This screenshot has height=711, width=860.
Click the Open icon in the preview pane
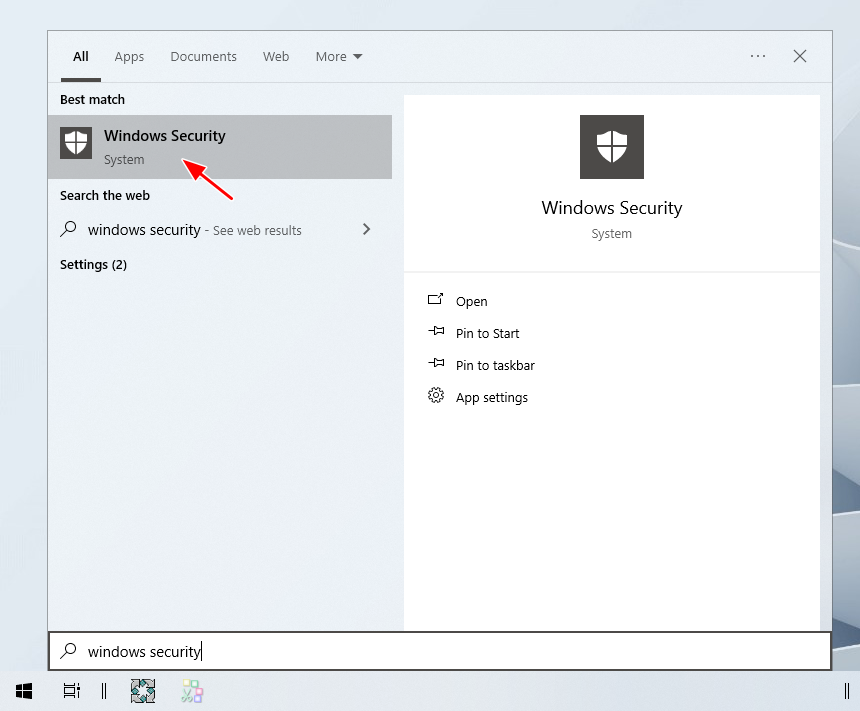coord(435,300)
